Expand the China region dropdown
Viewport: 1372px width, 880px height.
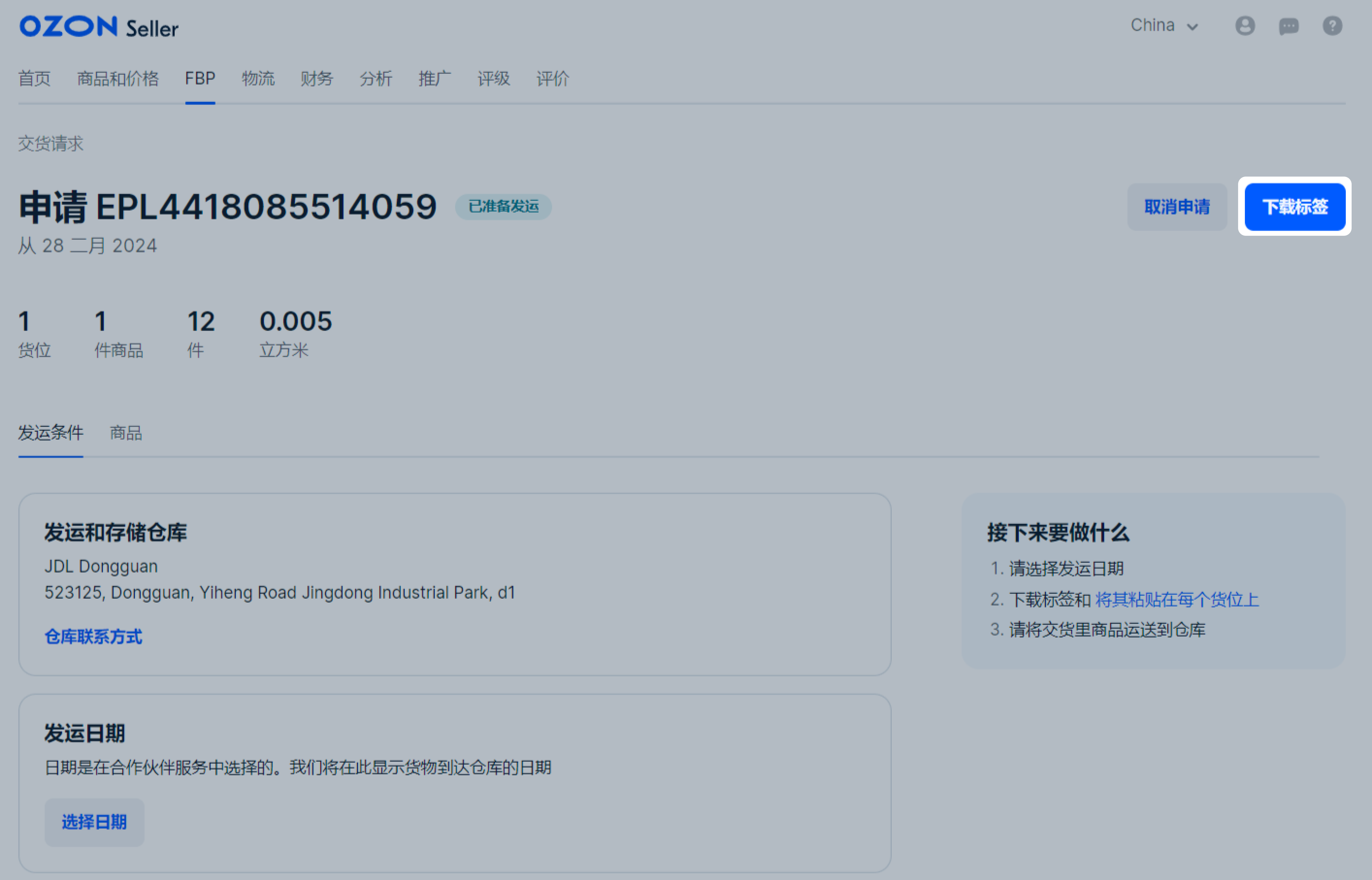click(x=1164, y=26)
